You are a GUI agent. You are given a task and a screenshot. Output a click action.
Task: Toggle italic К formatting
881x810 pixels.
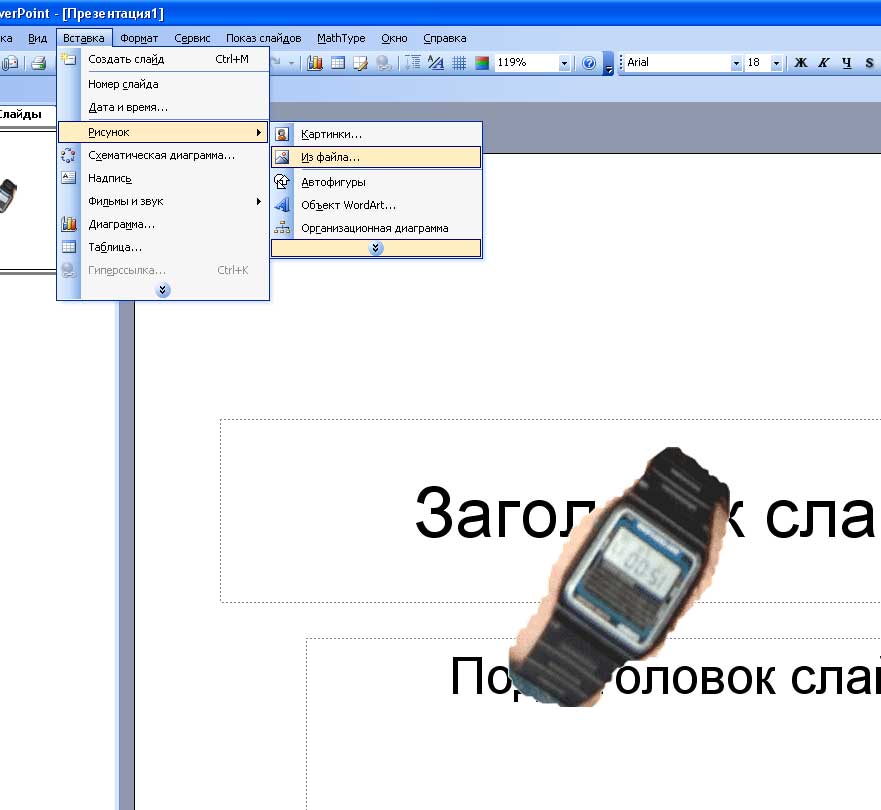click(824, 63)
